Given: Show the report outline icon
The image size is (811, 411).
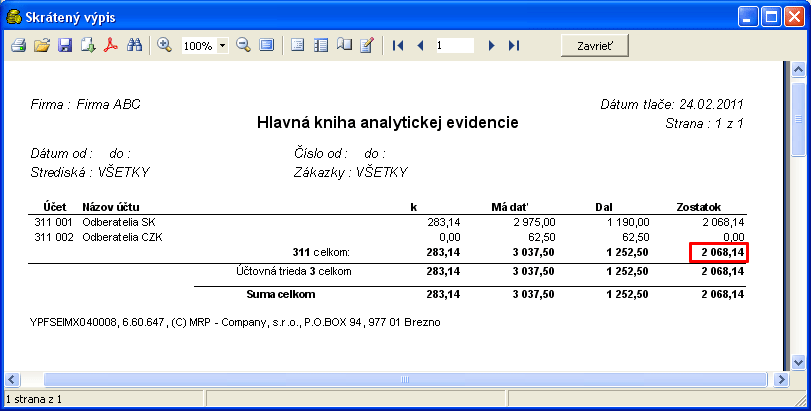Looking at the screenshot, I should pyautogui.click(x=297, y=45).
